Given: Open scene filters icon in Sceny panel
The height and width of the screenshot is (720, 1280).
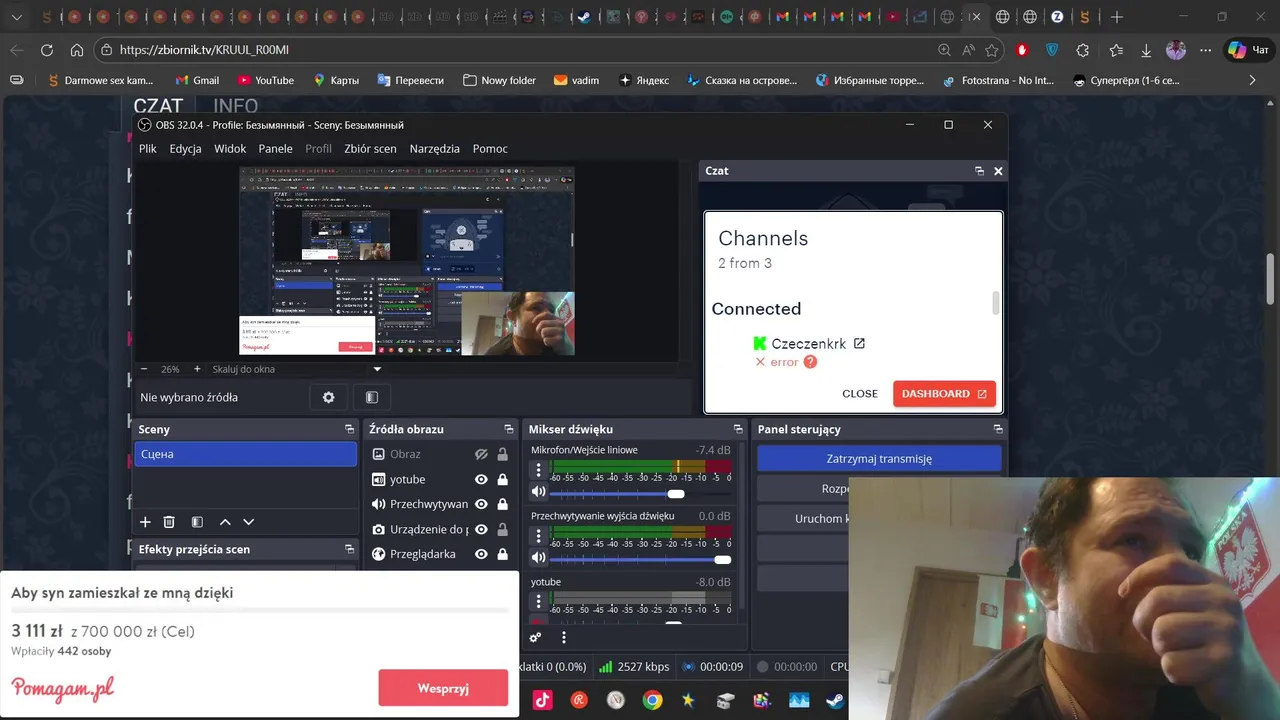Looking at the screenshot, I should [197, 522].
